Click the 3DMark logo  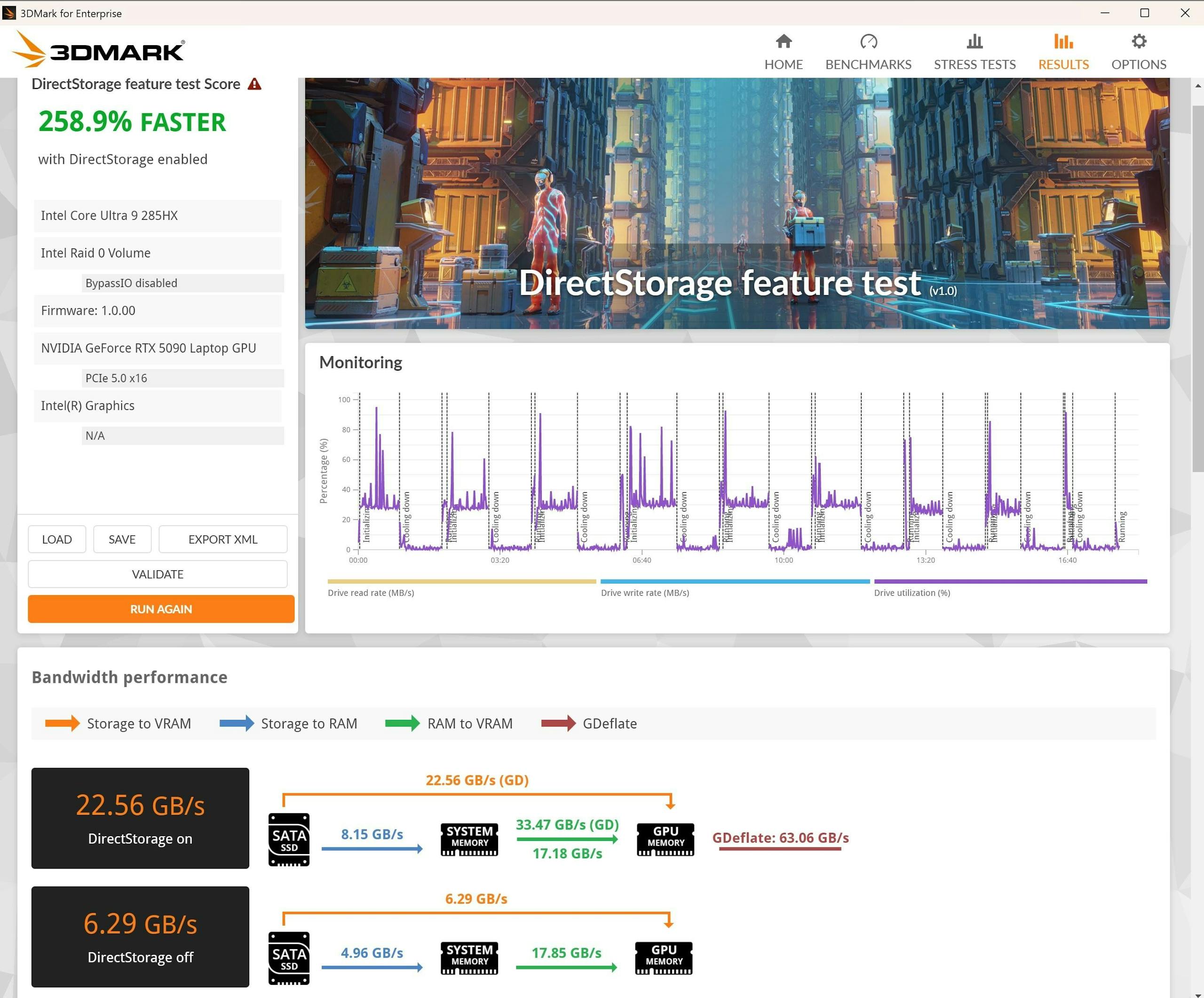(x=98, y=50)
